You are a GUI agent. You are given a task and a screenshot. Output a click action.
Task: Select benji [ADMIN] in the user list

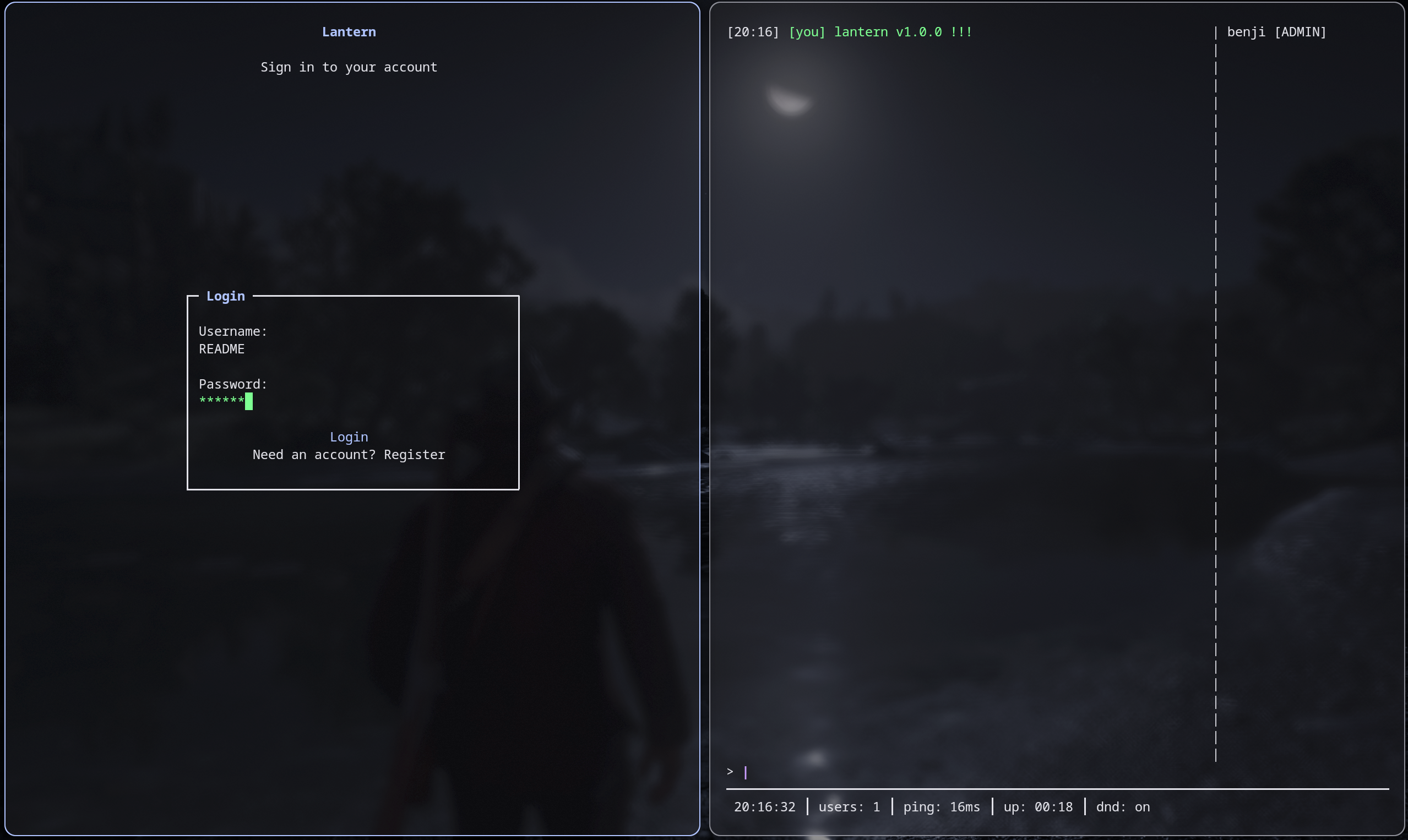point(1276,32)
